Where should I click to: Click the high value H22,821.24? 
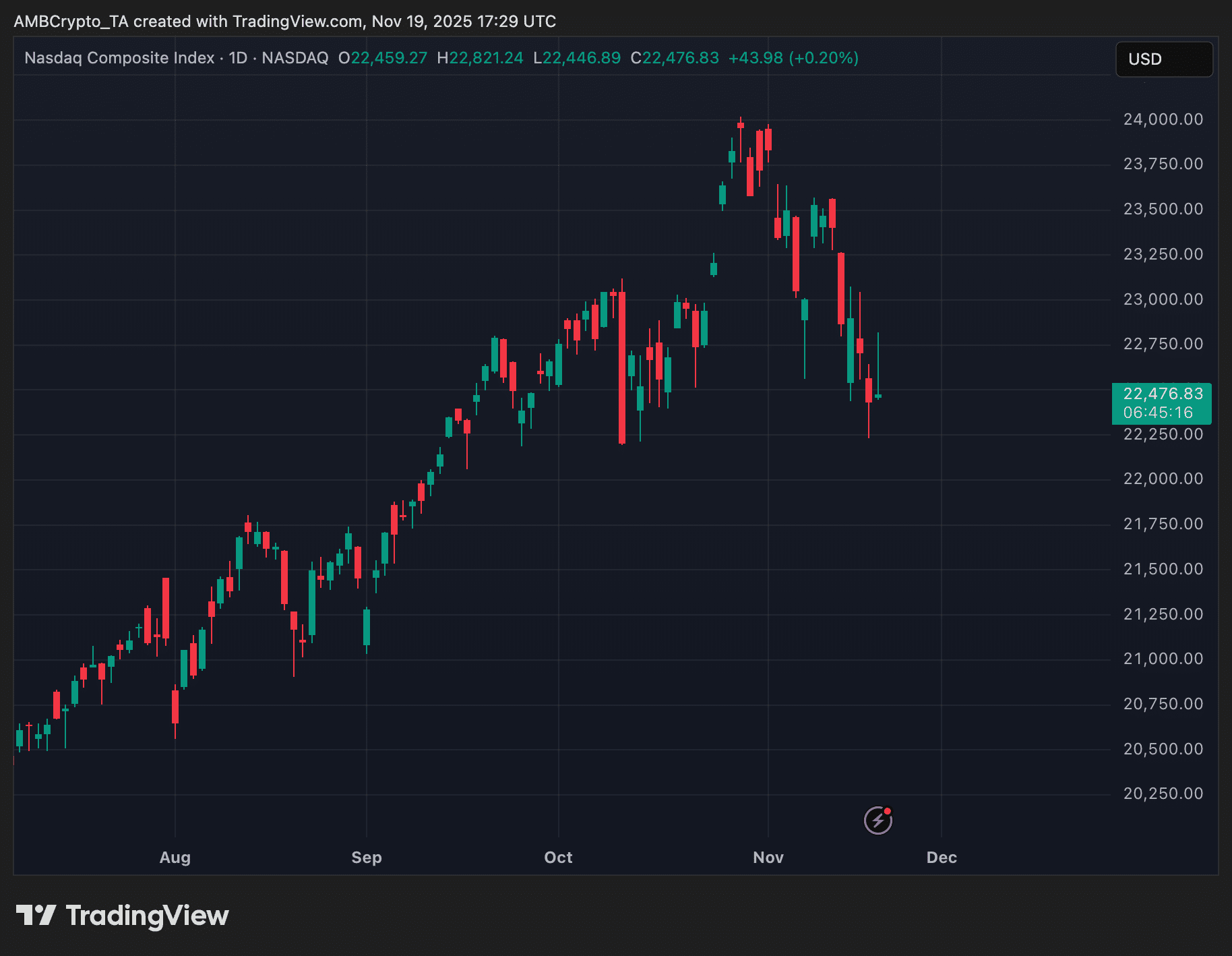(x=480, y=58)
